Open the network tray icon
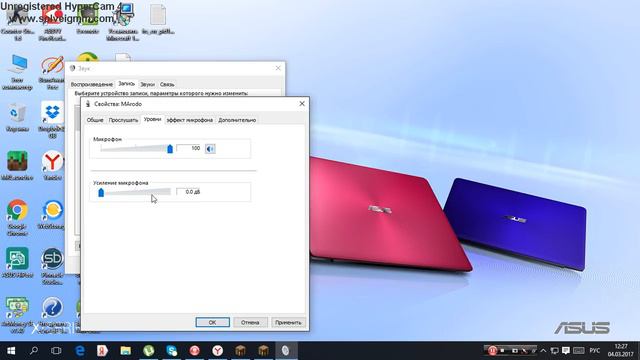 (x=554, y=351)
